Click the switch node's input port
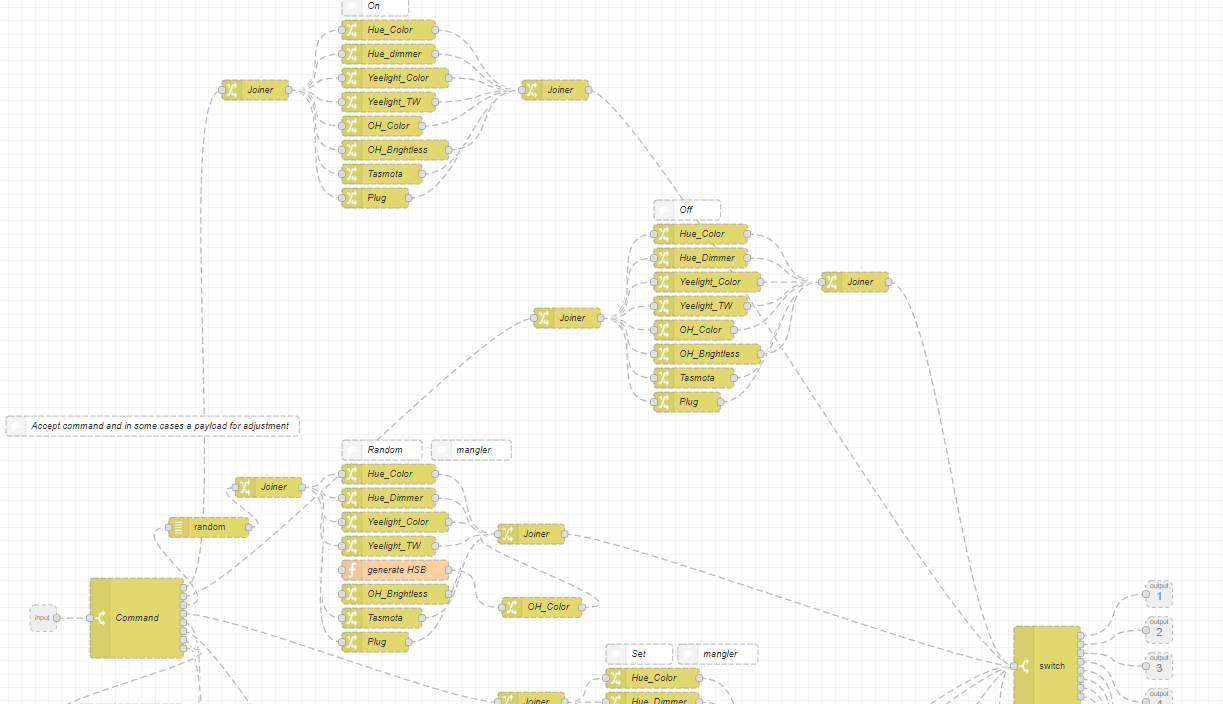 pos(1013,666)
